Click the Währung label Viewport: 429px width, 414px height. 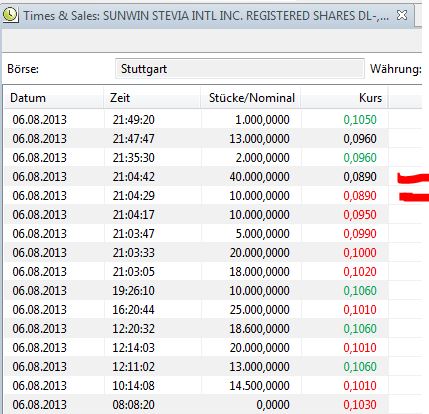(x=396, y=69)
